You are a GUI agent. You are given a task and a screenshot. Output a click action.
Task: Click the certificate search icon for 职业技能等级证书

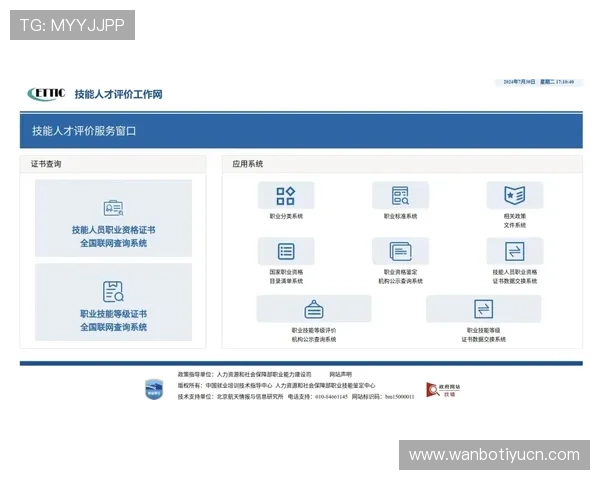point(113,292)
